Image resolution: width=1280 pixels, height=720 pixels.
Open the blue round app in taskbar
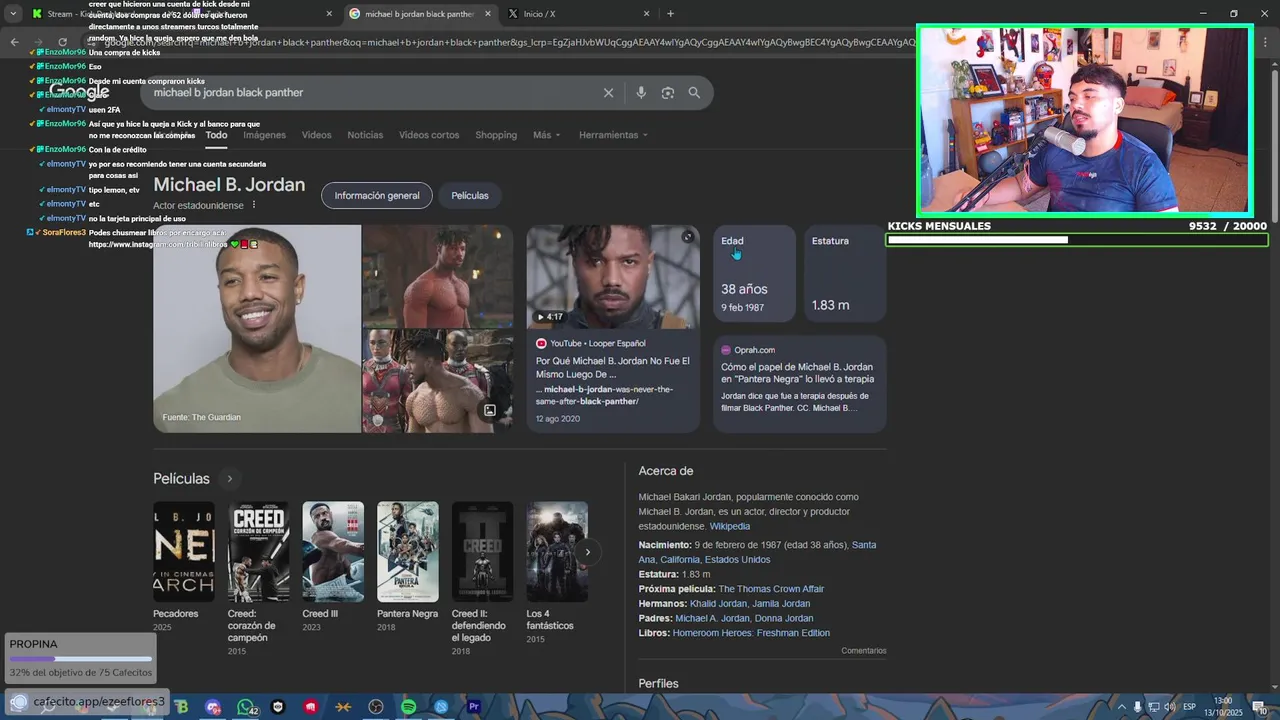(441, 707)
